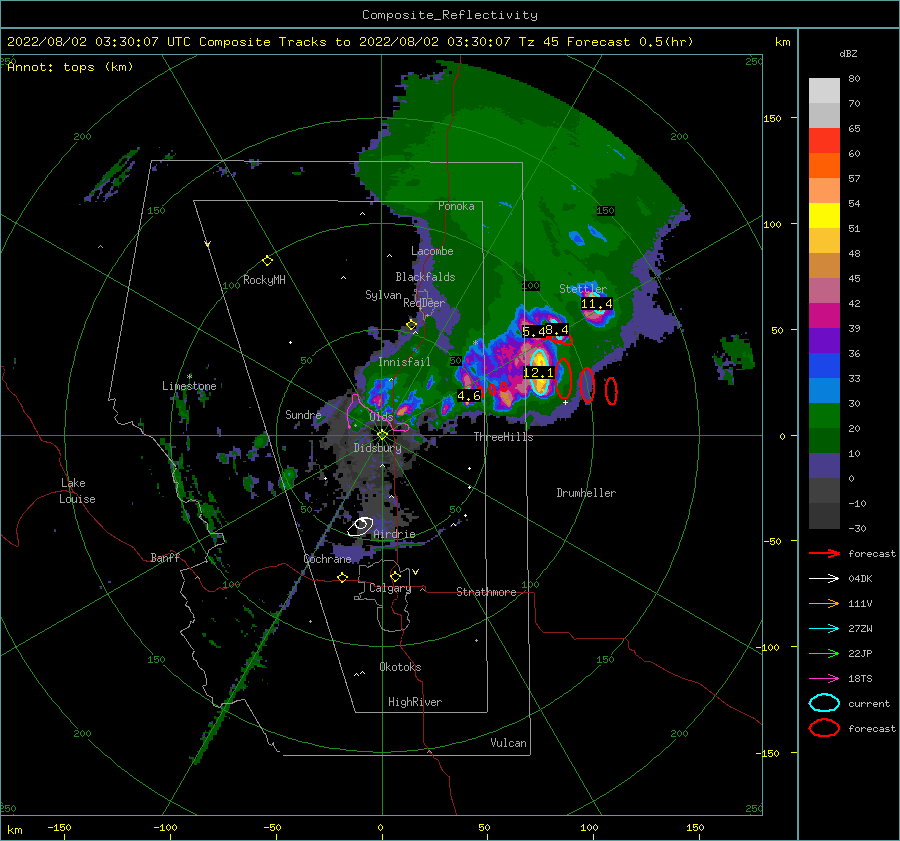Select the Stettler city label
The height and width of the screenshot is (841, 900).
click(583, 289)
